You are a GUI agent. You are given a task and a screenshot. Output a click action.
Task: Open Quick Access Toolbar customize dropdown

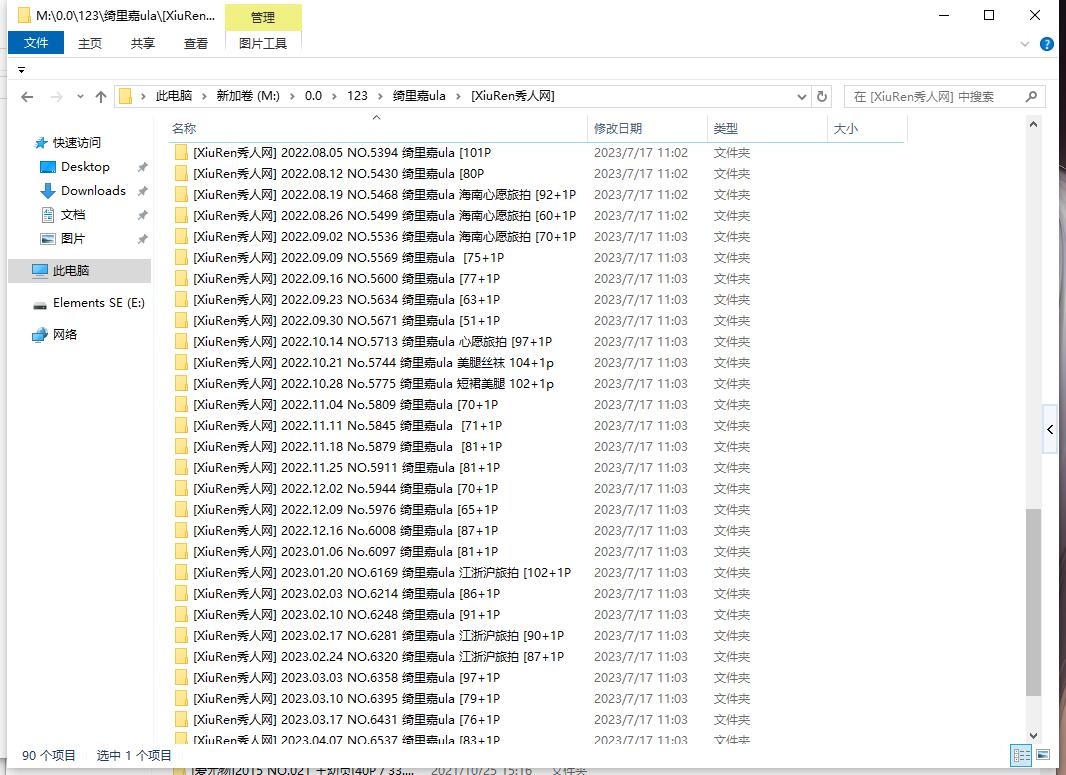click(21, 70)
